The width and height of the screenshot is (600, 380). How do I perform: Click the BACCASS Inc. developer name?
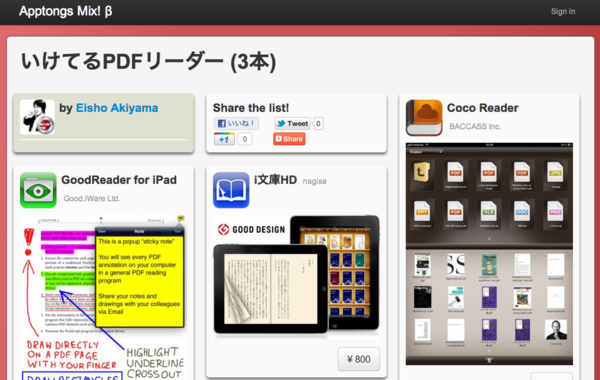[x=475, y=126]
